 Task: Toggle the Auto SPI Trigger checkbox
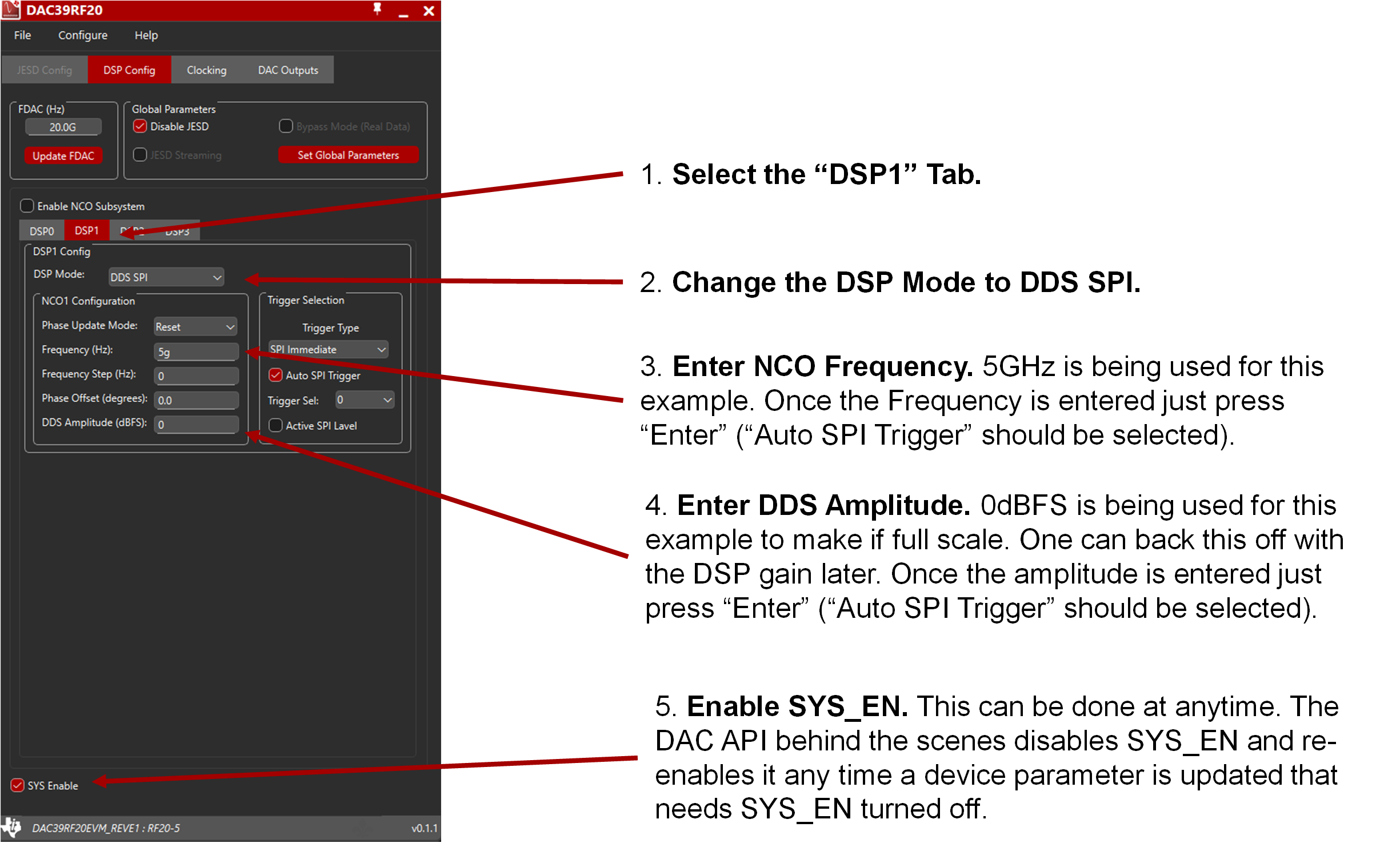[x=275, y=375]
